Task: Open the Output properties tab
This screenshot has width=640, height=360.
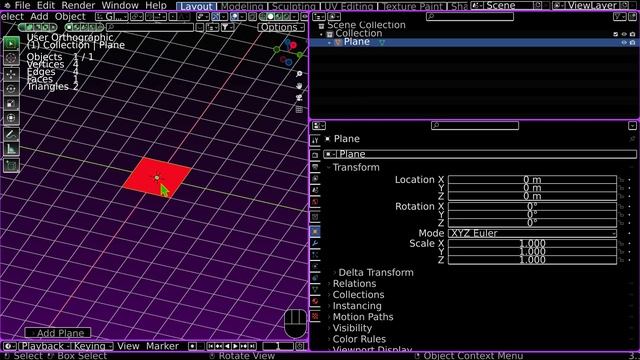Action: pos(315,167)
